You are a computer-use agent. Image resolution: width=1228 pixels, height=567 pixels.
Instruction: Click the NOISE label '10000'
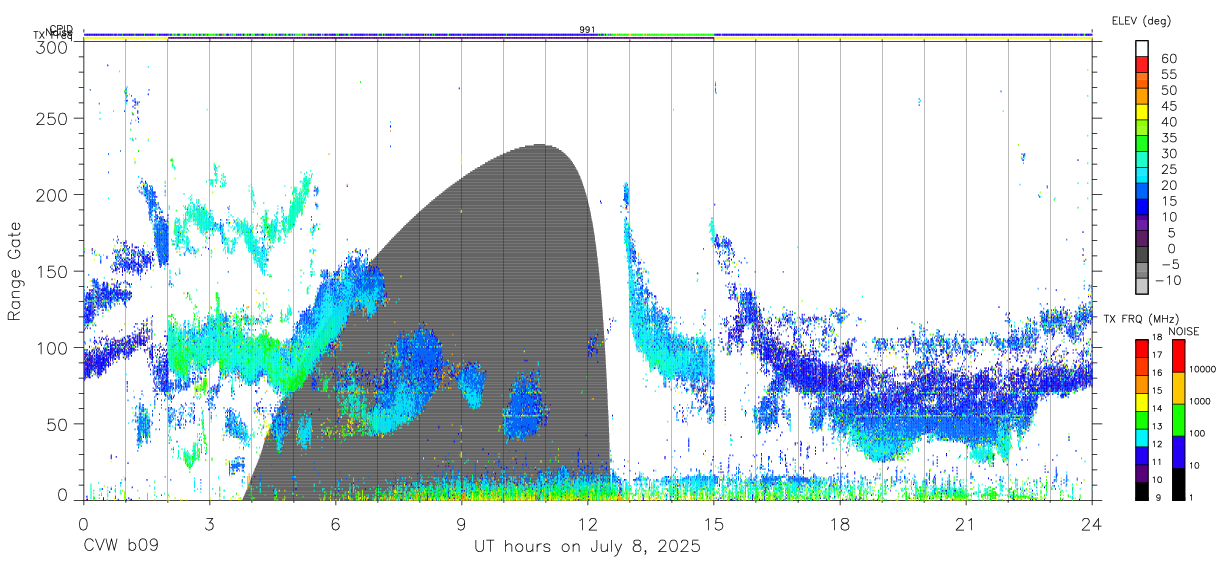pyautogui.click(x=1202, y=369)
